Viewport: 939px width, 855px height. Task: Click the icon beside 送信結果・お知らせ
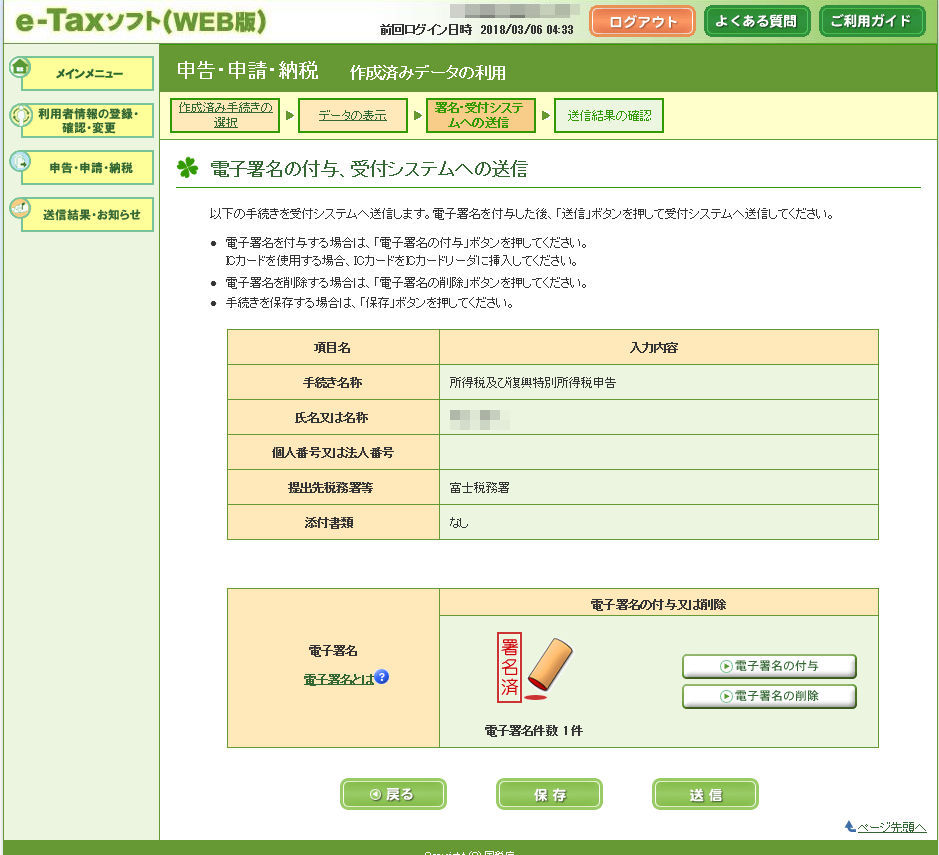(20, 208)
